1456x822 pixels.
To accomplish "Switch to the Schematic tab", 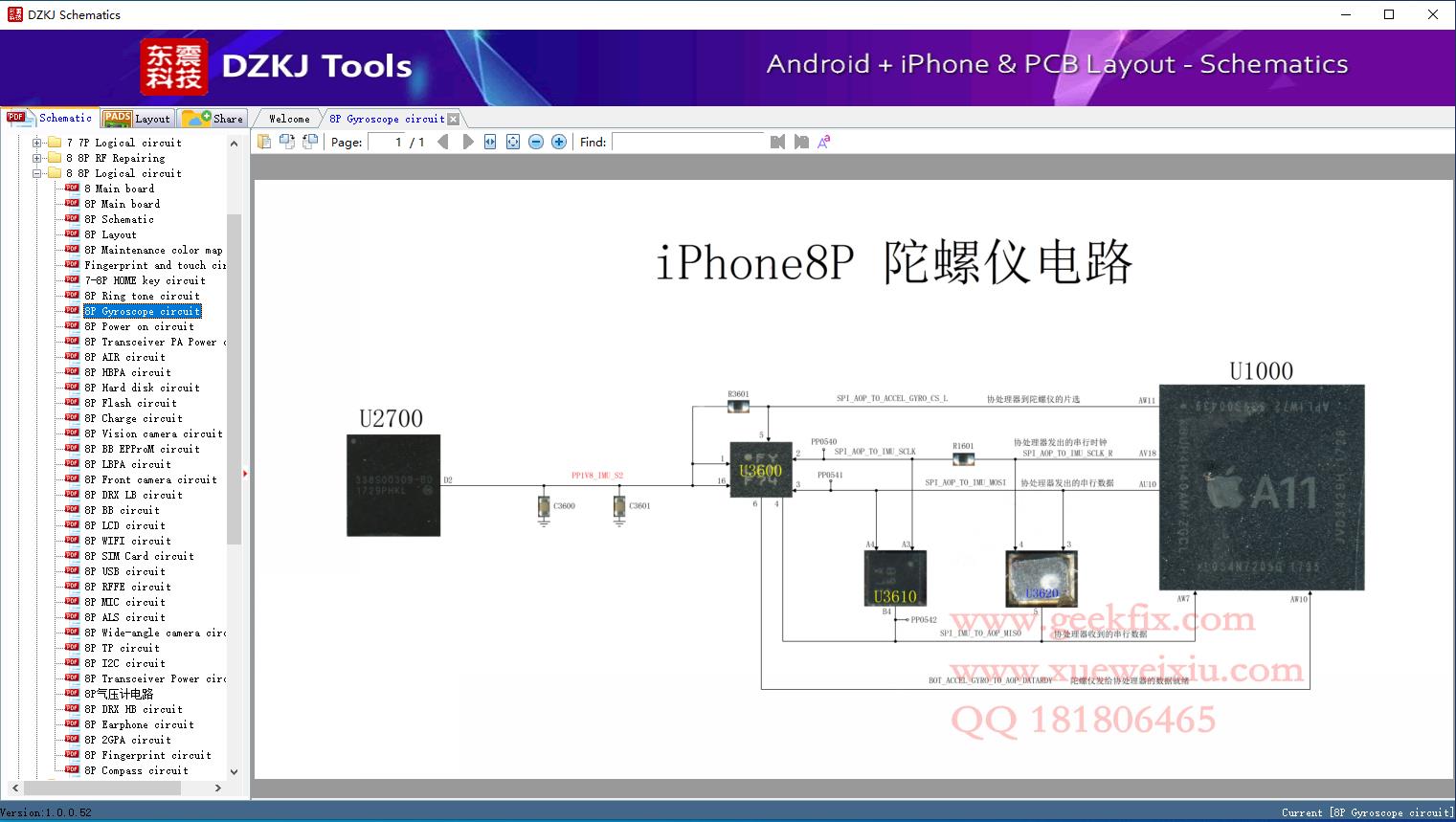I will point(50,118).
